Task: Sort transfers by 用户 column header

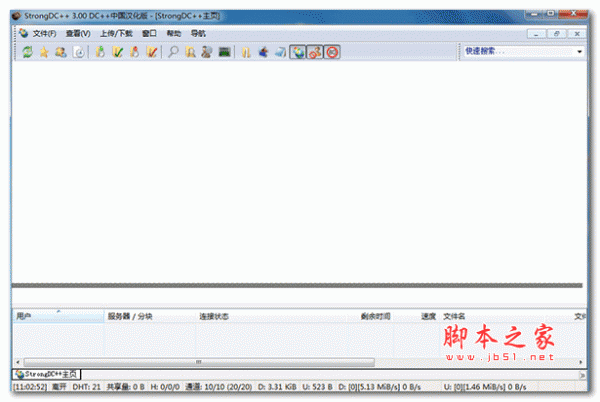Action: pyautogui.click(x=58, y=316)
